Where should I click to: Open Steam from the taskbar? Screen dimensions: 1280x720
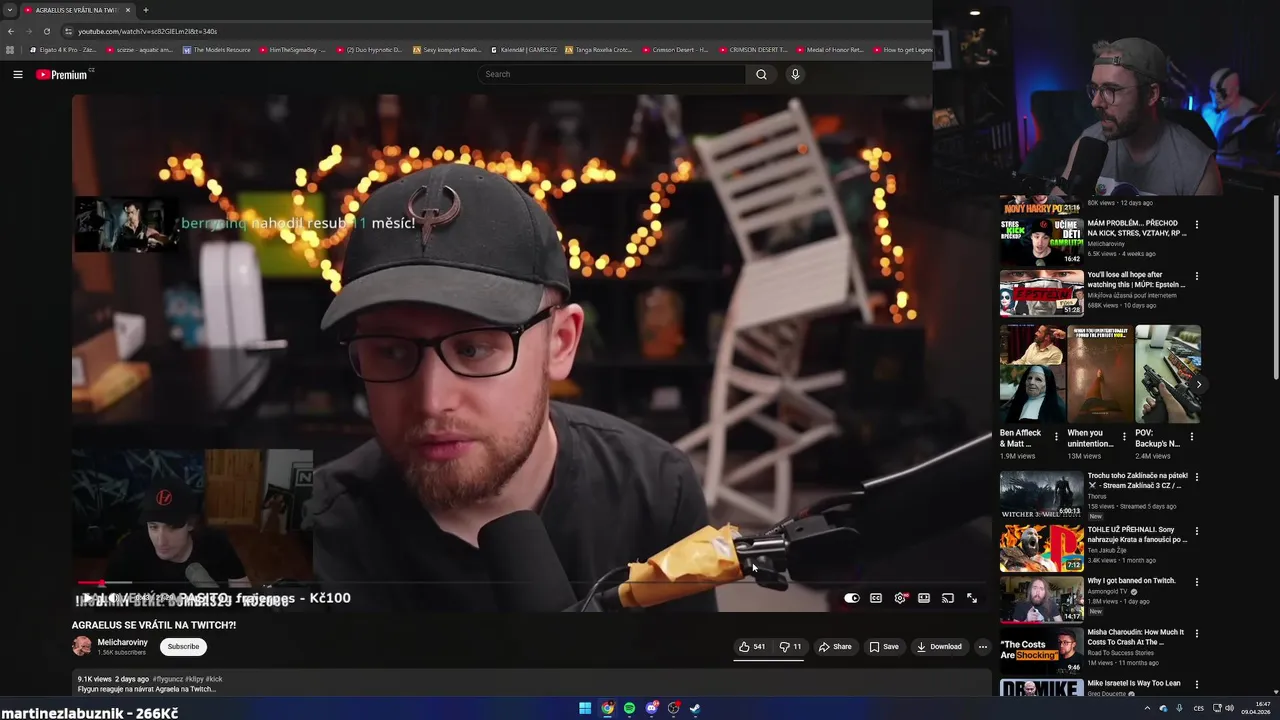coord(695,708)
